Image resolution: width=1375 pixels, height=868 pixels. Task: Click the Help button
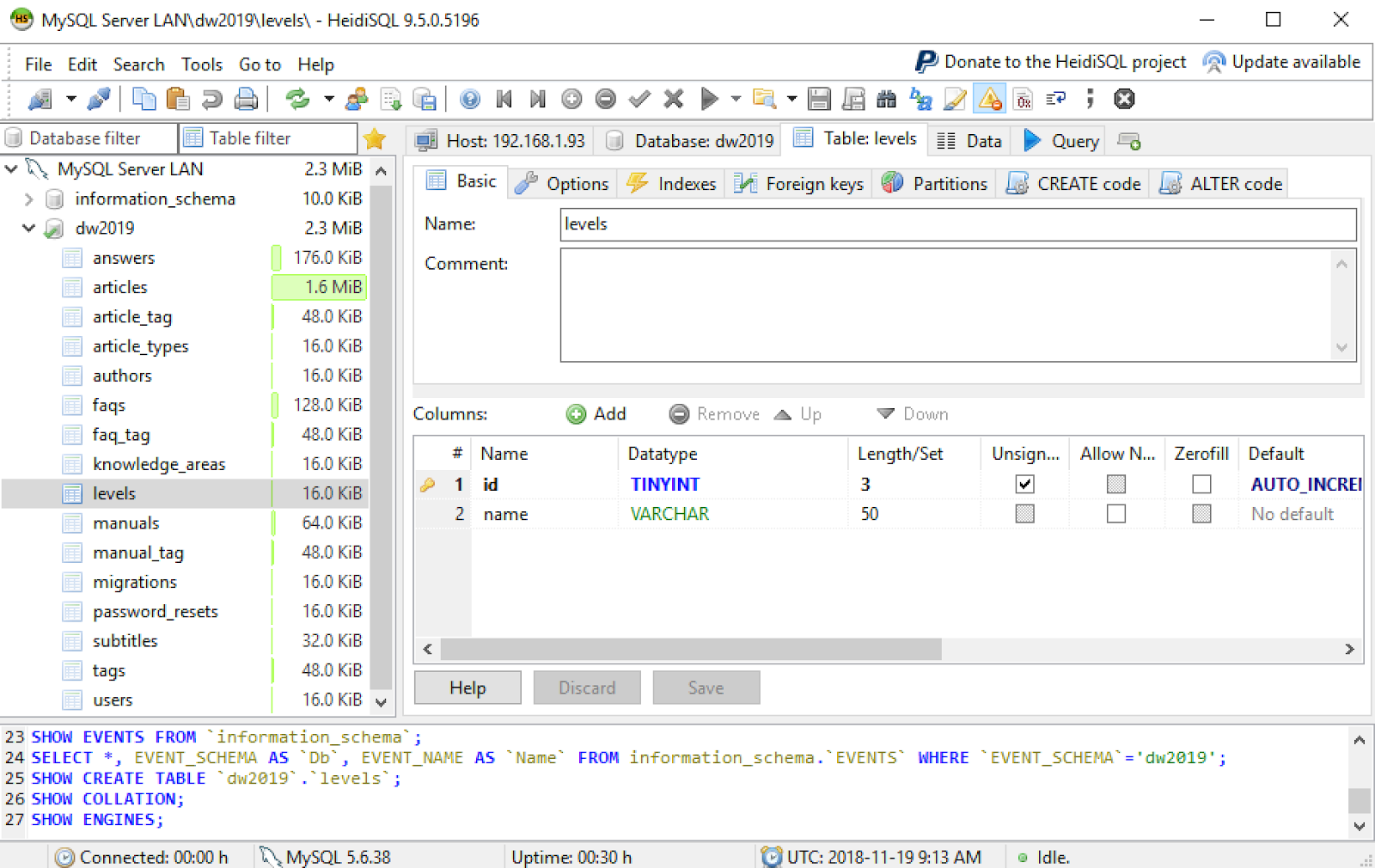[x=467, y=688]
